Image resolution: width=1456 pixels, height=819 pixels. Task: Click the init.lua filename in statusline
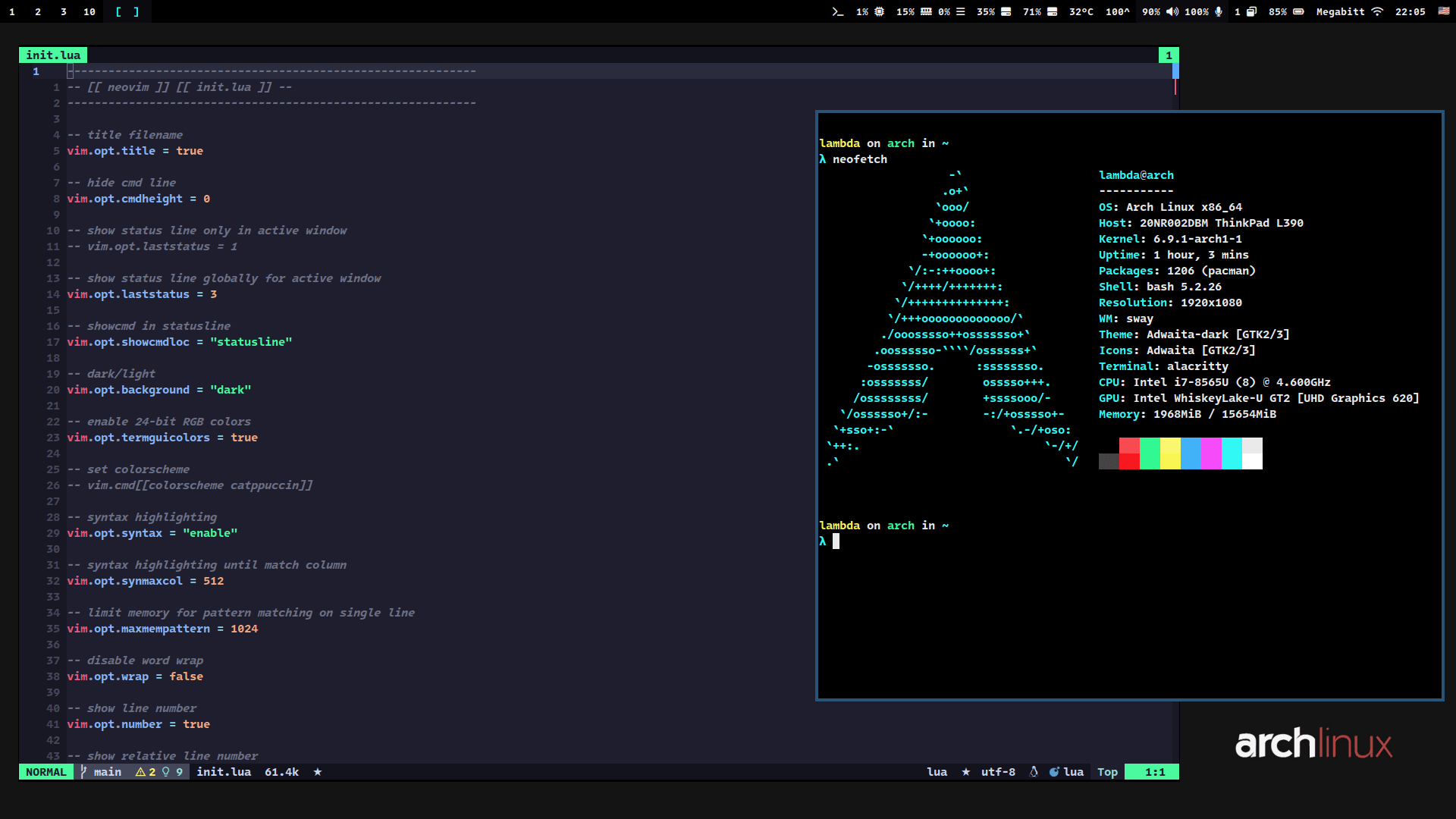pyautogui.click(x=224, y=772)
